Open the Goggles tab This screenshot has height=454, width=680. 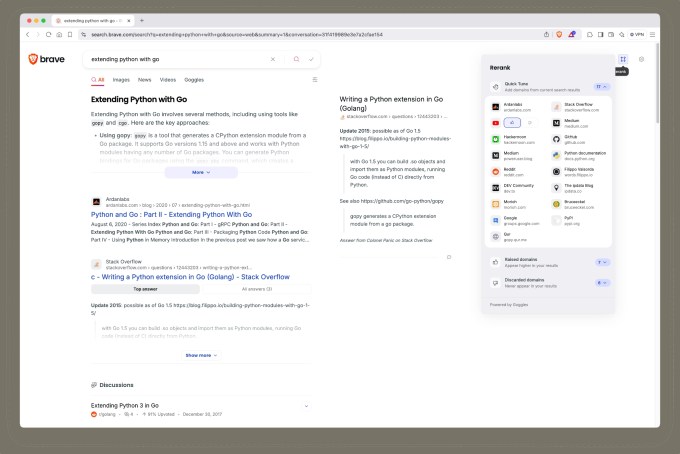click(x=196, y=79)
